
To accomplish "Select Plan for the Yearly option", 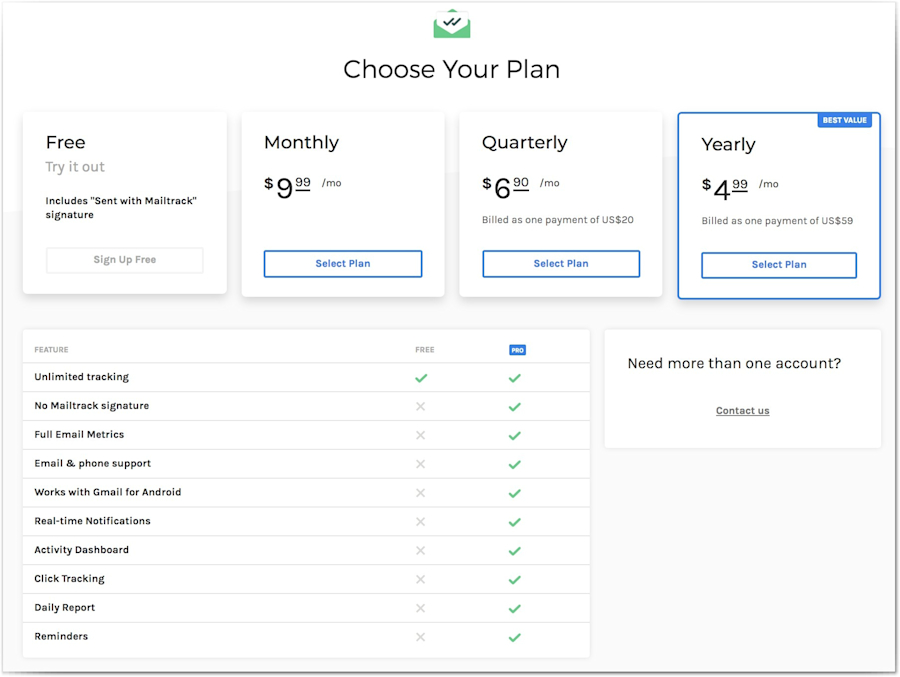I will pos(778,265).
